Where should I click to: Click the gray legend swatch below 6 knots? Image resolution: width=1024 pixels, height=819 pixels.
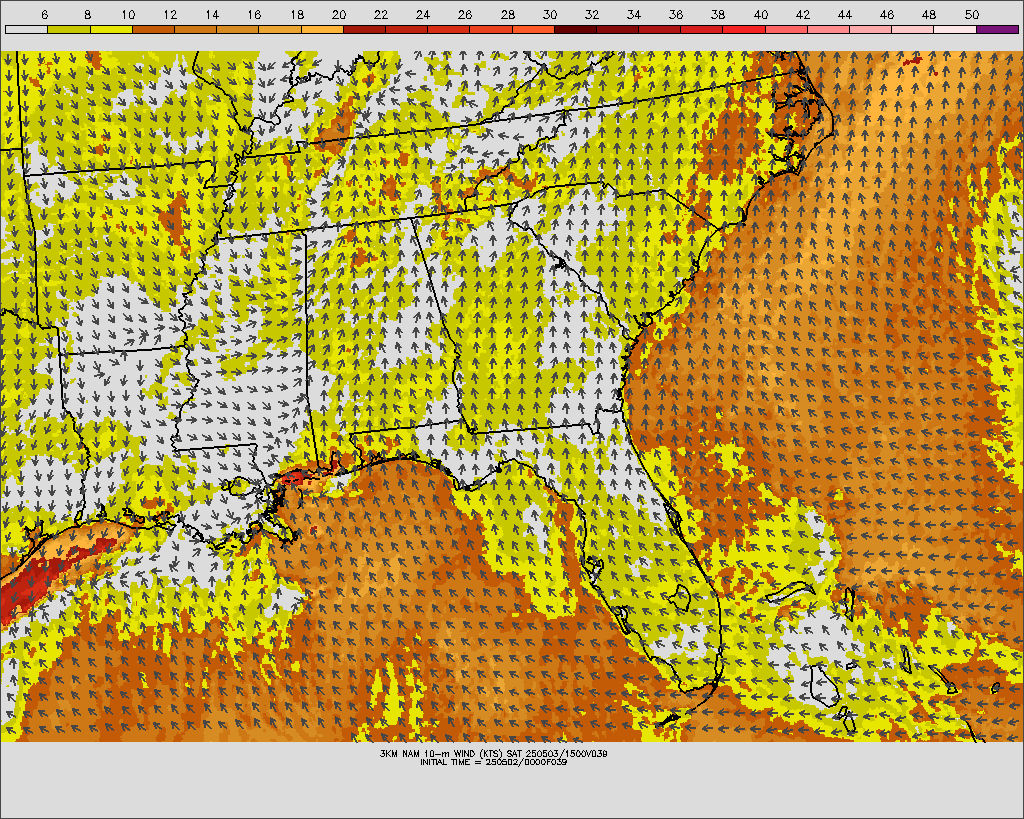pyautogui.click(x=26, y=29)
